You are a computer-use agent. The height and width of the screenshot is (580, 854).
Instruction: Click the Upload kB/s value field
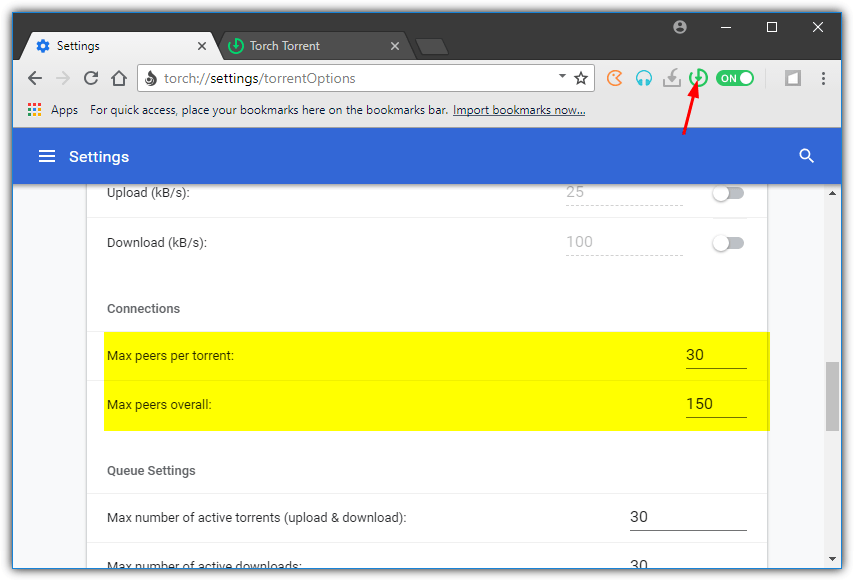coord(624,193)
